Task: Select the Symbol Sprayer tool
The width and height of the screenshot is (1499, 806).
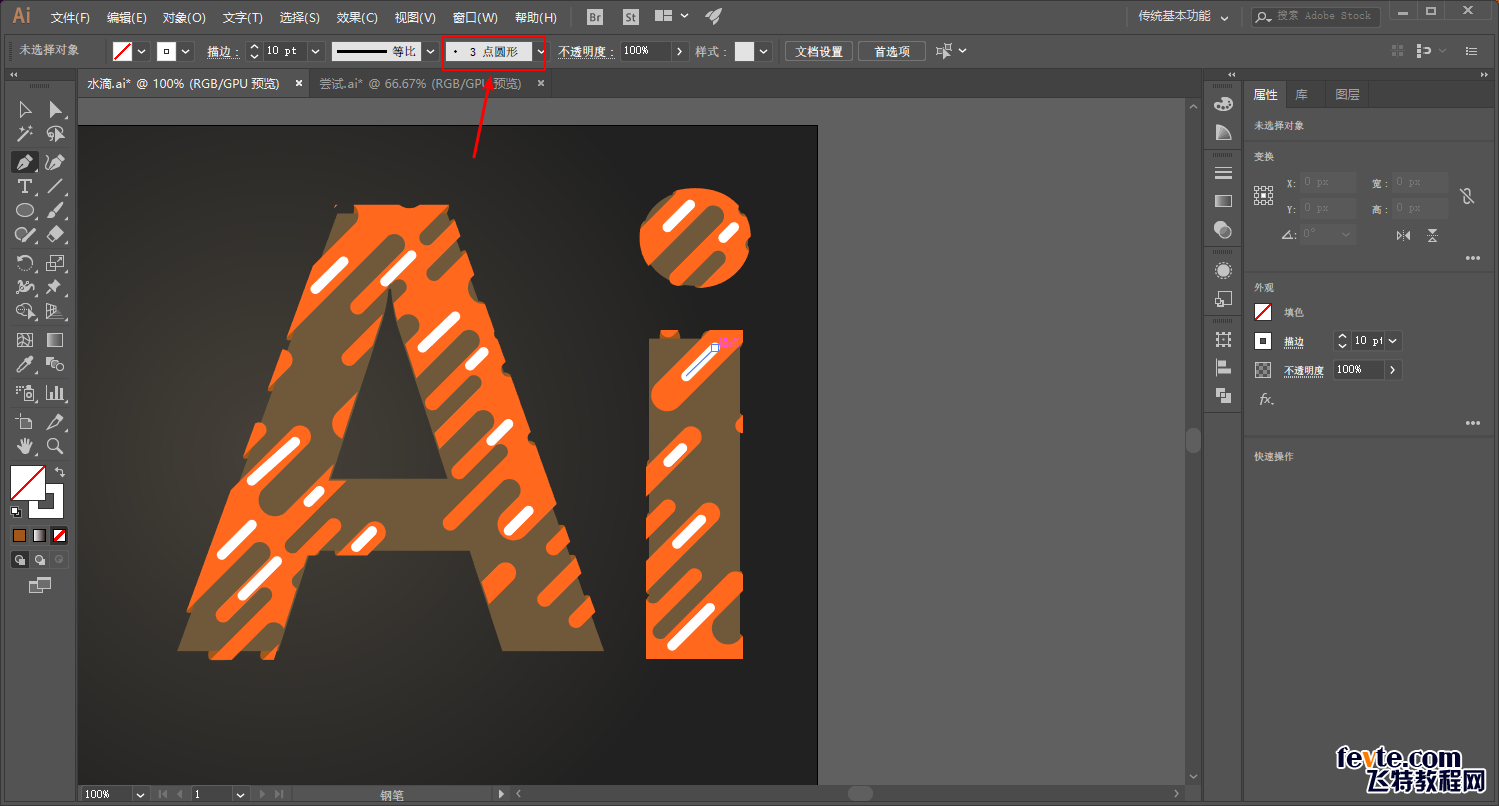Action: coord(25,393)
